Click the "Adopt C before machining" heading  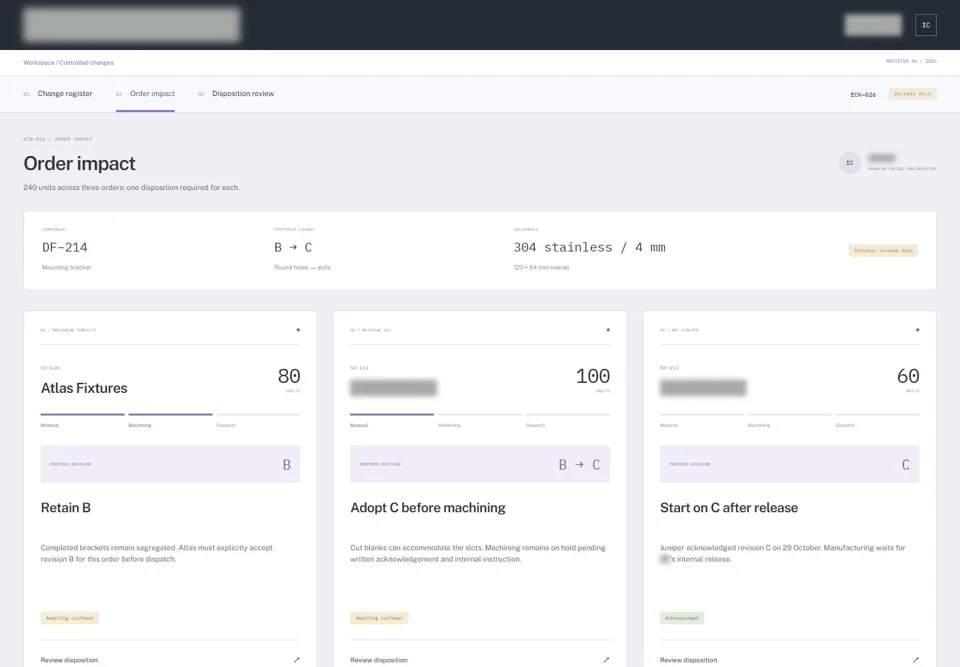(x=428, y=508)
